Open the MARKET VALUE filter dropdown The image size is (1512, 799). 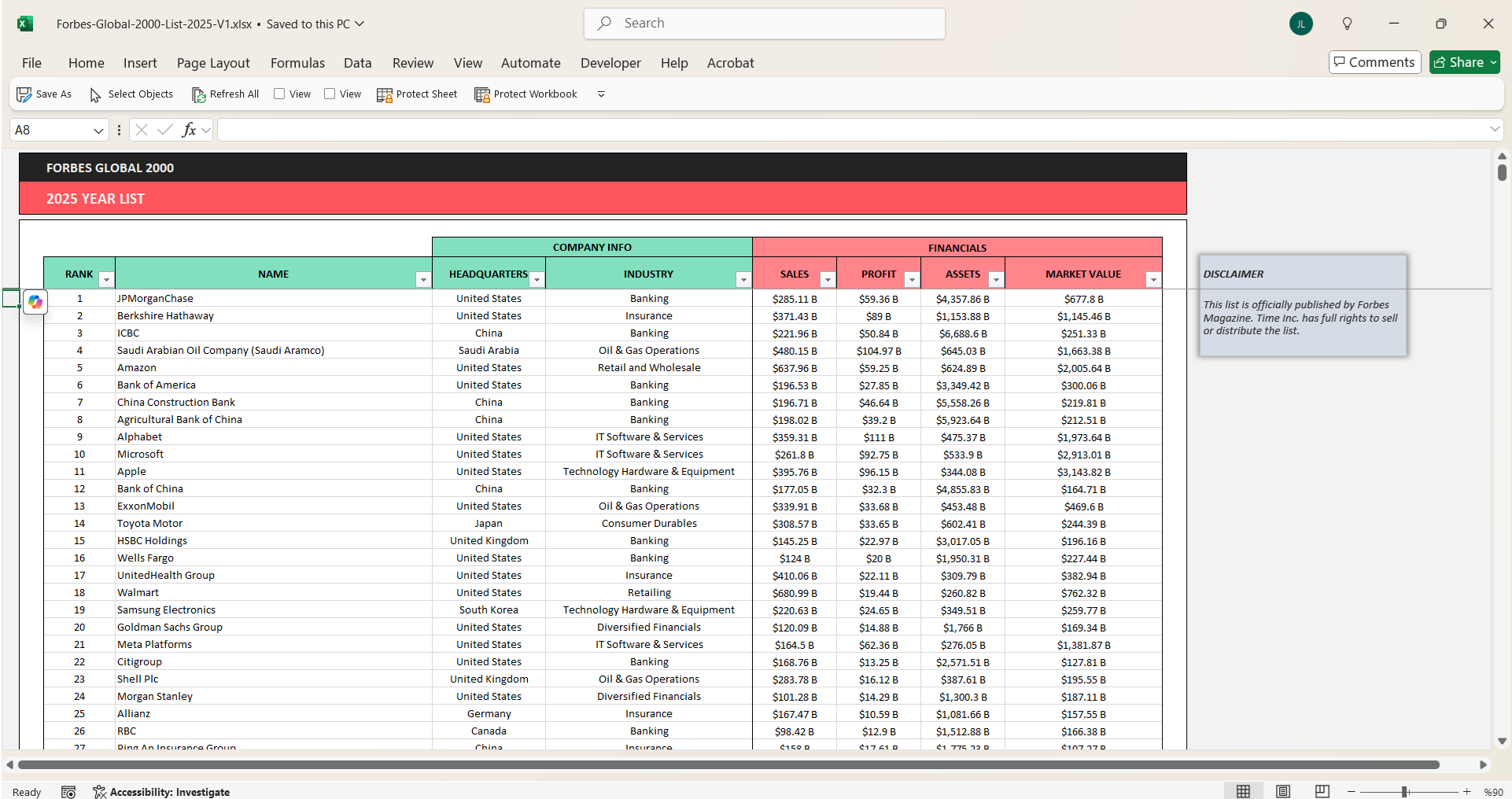tap(1153, 279)
